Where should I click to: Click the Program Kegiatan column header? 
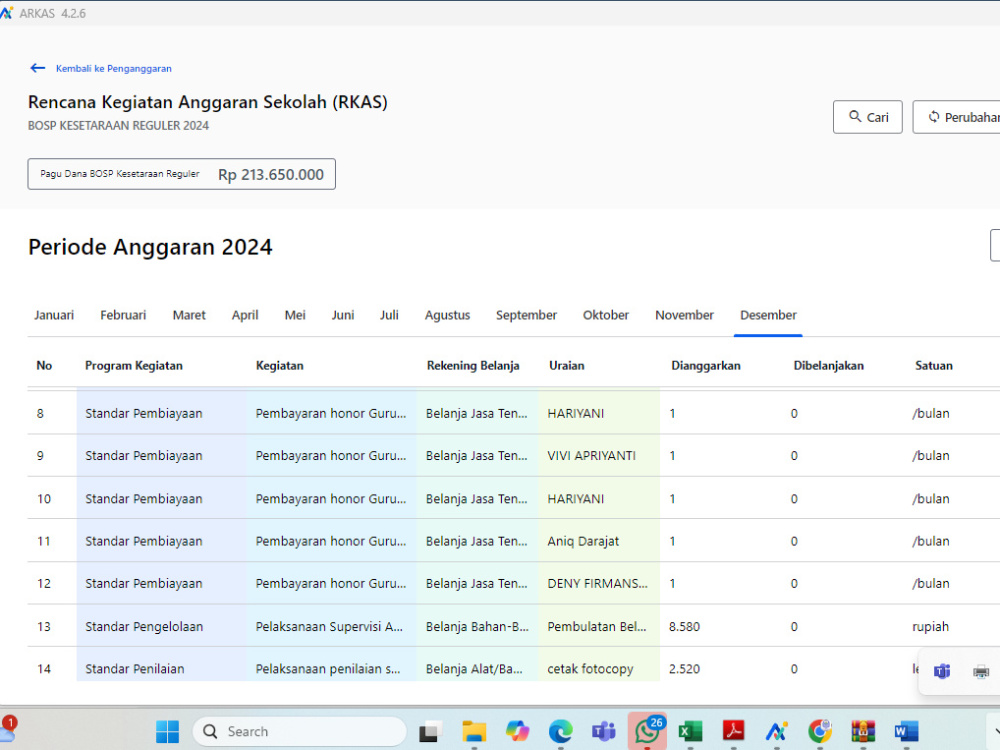(134, 365)
